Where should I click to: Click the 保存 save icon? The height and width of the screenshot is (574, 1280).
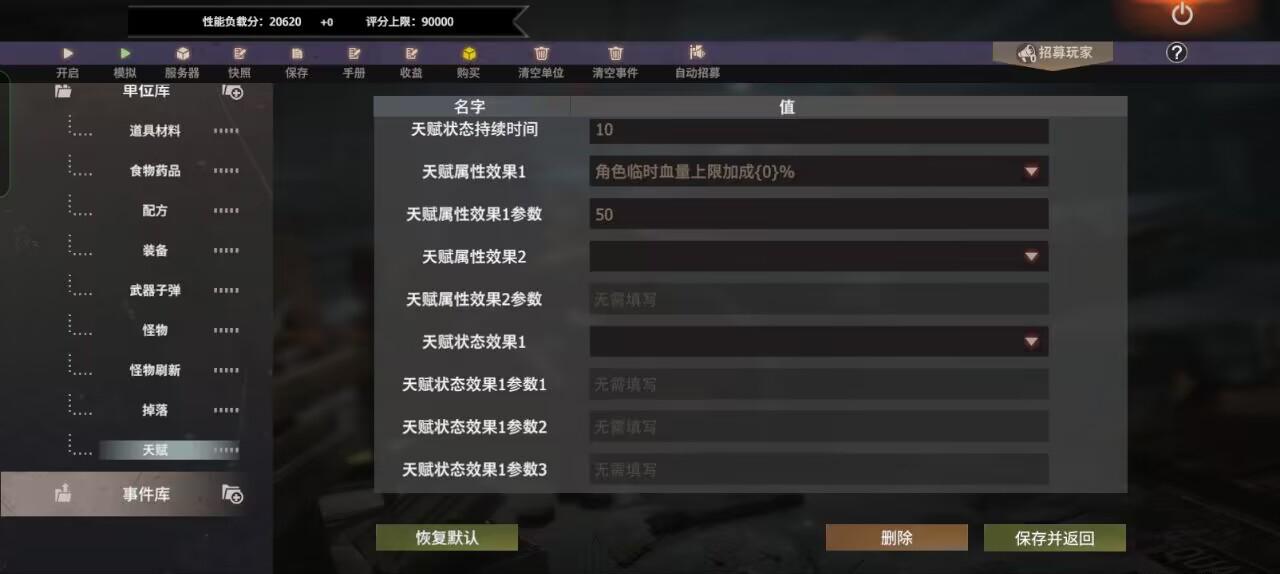point(297,54)
